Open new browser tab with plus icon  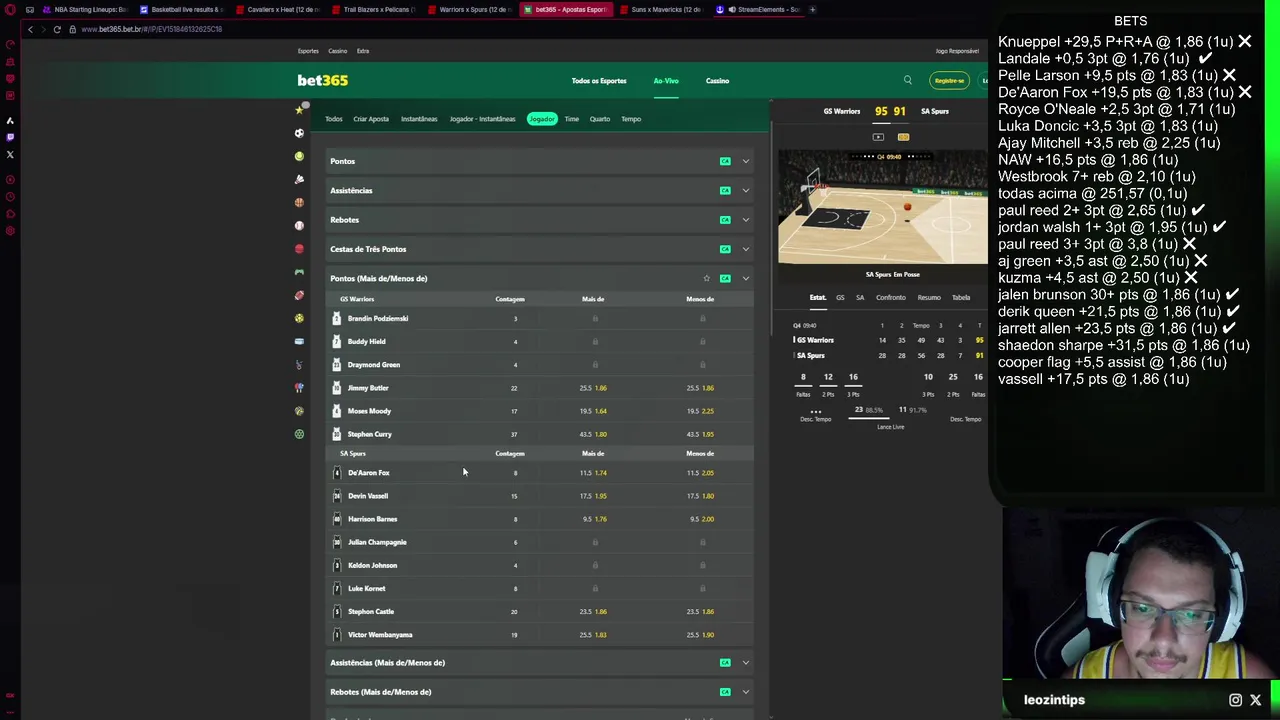pyautogui.click(x=812, y=9)
